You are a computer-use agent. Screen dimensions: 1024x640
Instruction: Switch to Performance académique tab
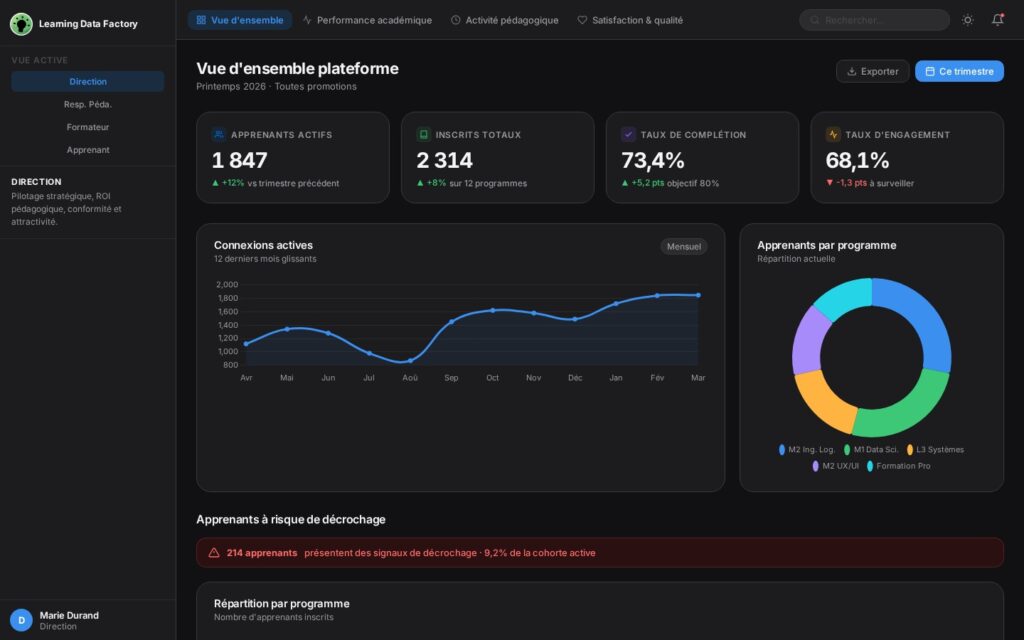pos(369,19)
